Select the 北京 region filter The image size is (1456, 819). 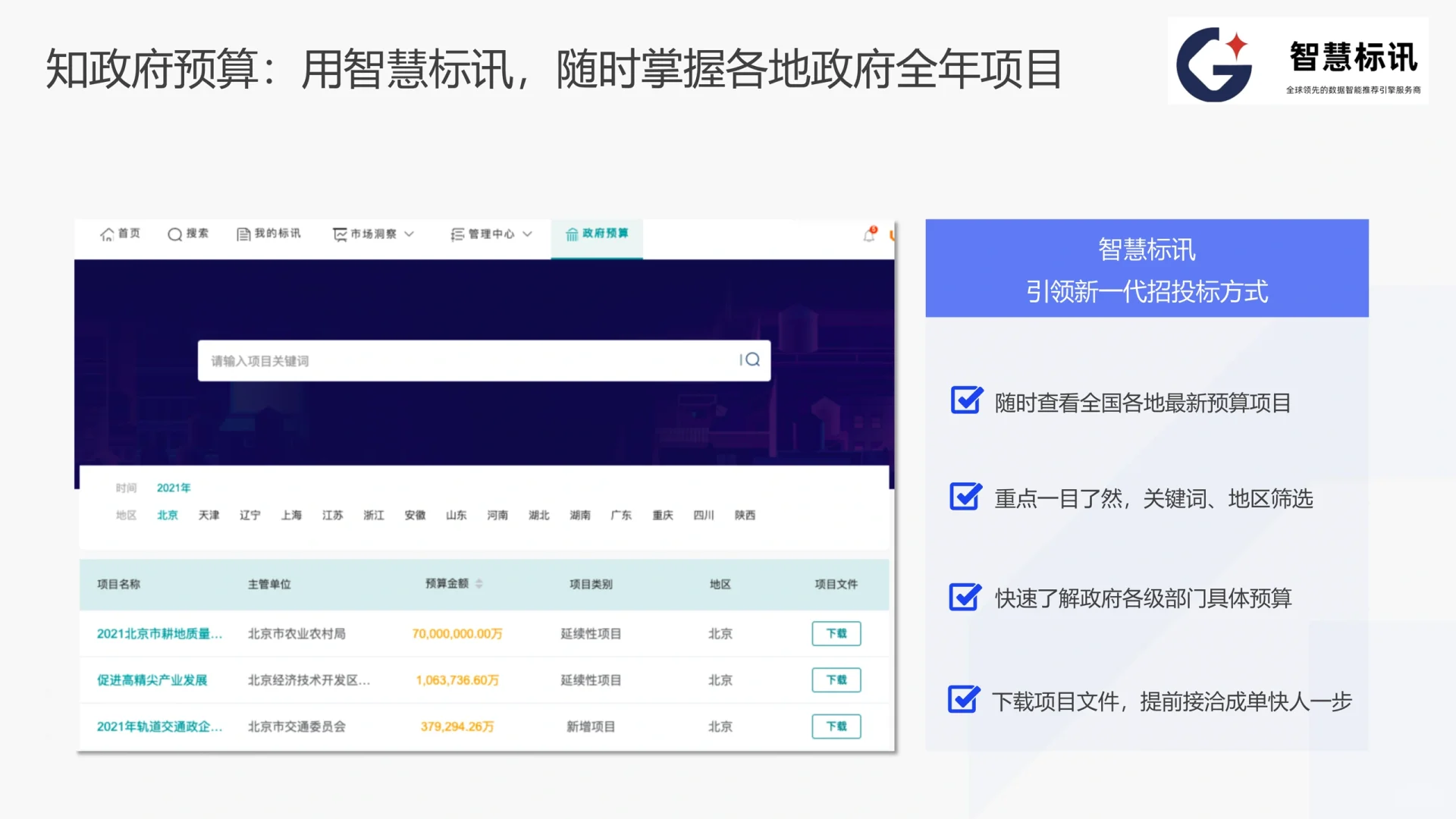tap(168, 515)
